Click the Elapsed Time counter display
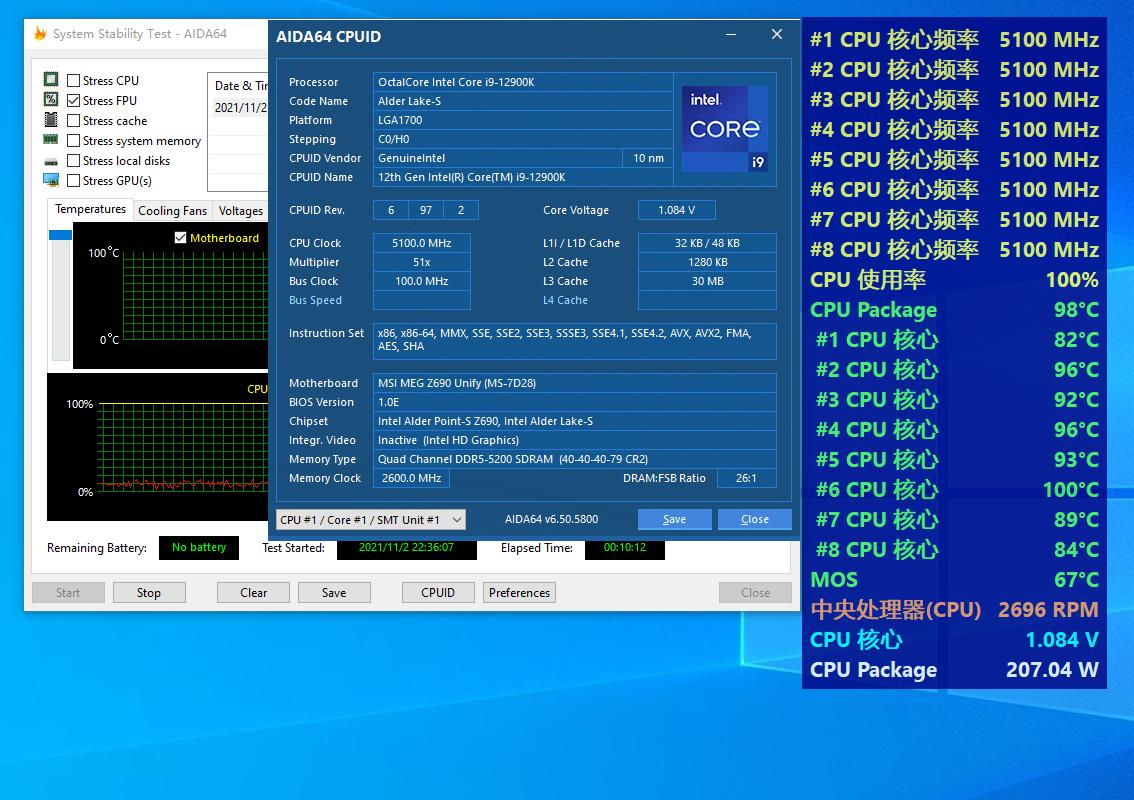The height and width of the screenshot is (800, 1134). pyautogui.click(x=624, y=548)
